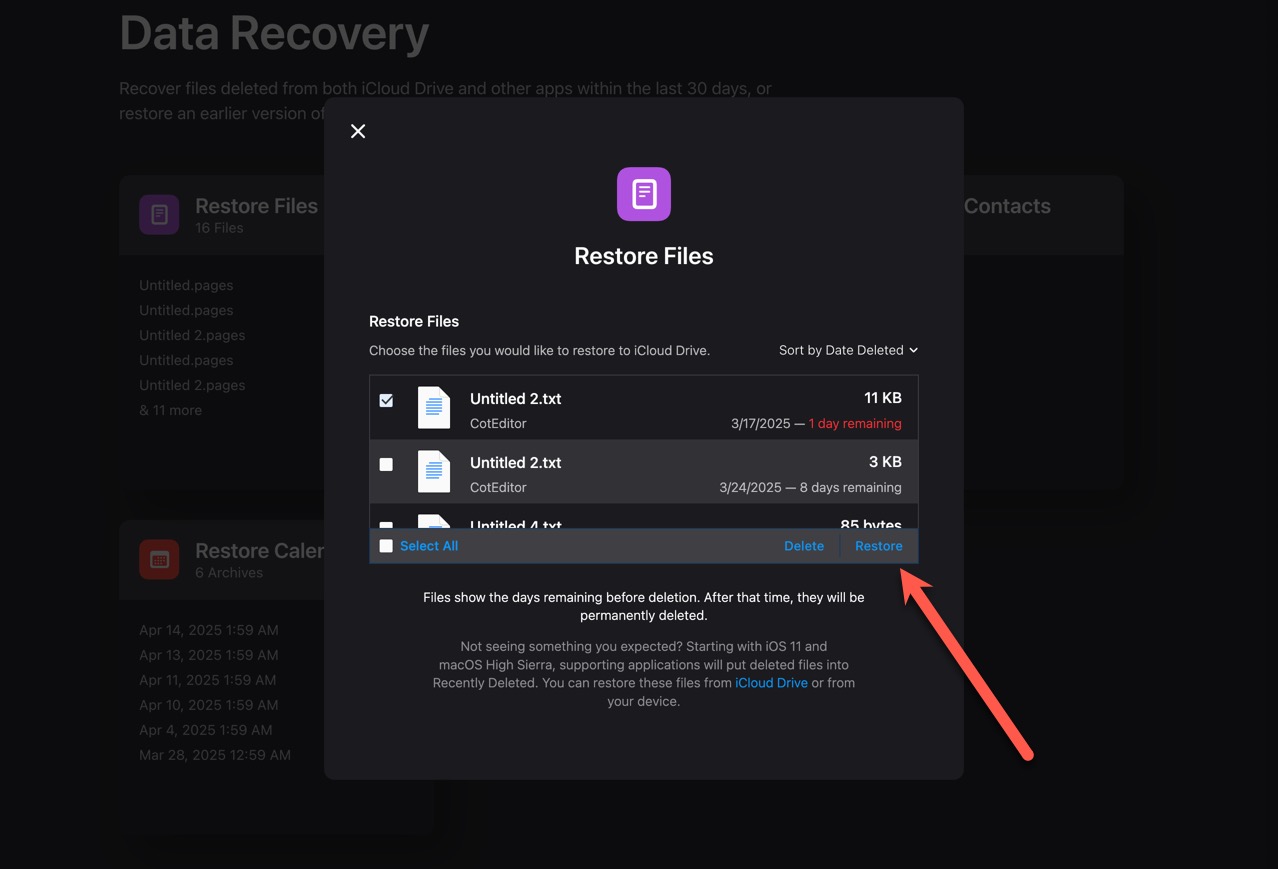Select the second Untitled 2.txt file icon
Screen dimensions: 1278x869
click(434, 471)
